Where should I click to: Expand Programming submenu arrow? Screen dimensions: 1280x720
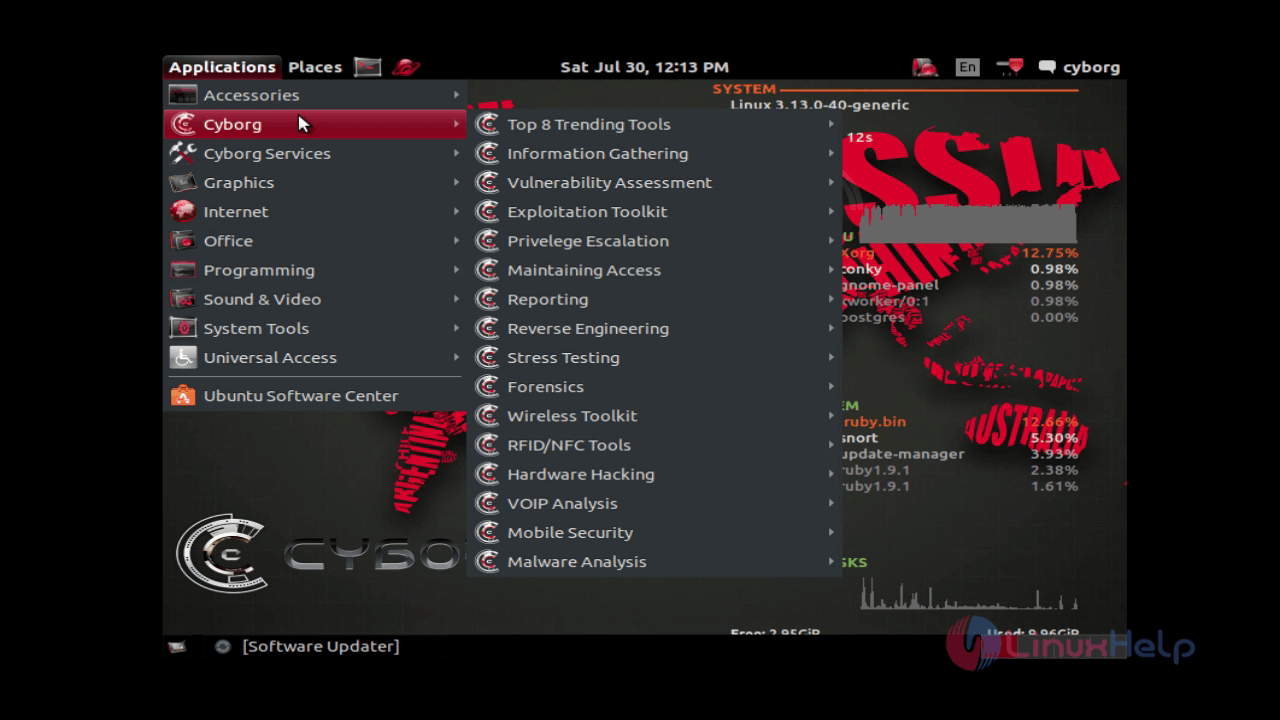(x=456, y=270)
